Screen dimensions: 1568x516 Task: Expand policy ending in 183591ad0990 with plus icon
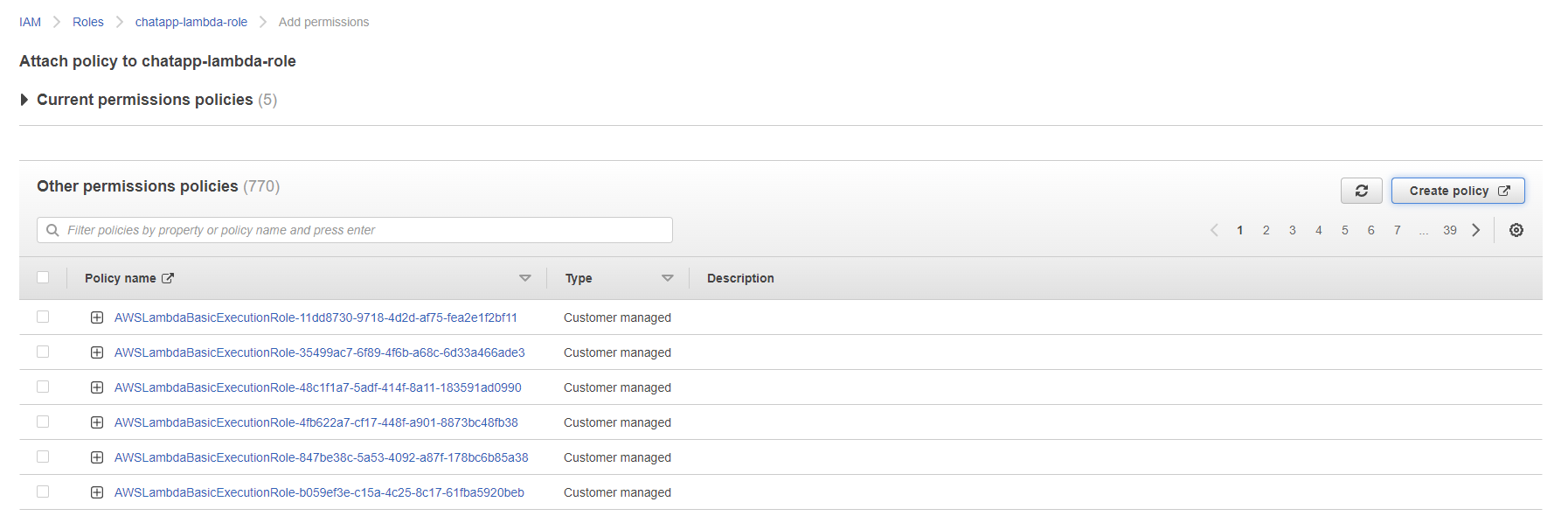click(x=97, y=387)
